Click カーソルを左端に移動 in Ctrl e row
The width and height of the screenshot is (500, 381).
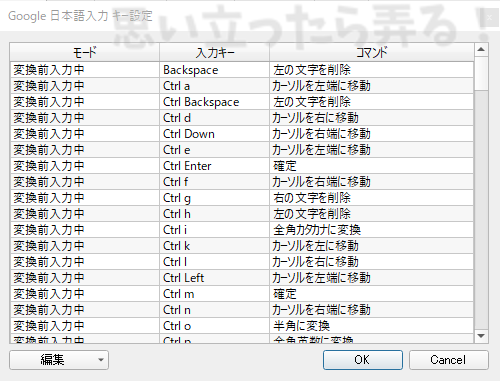pyautogui.click(x=372, y=150)
